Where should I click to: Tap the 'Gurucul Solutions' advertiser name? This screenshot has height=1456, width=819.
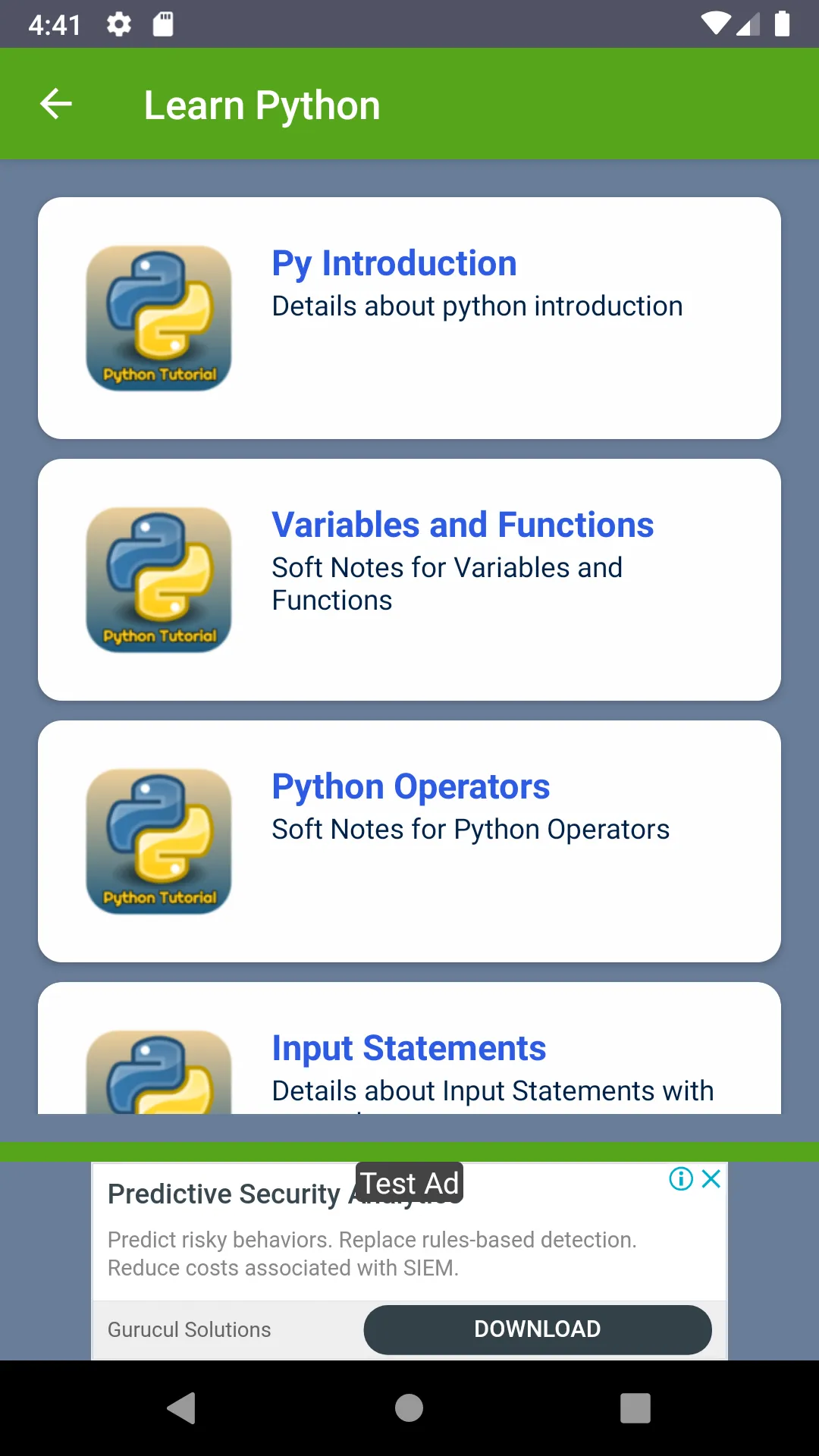pyautogui.click(x=189, y=1329)
